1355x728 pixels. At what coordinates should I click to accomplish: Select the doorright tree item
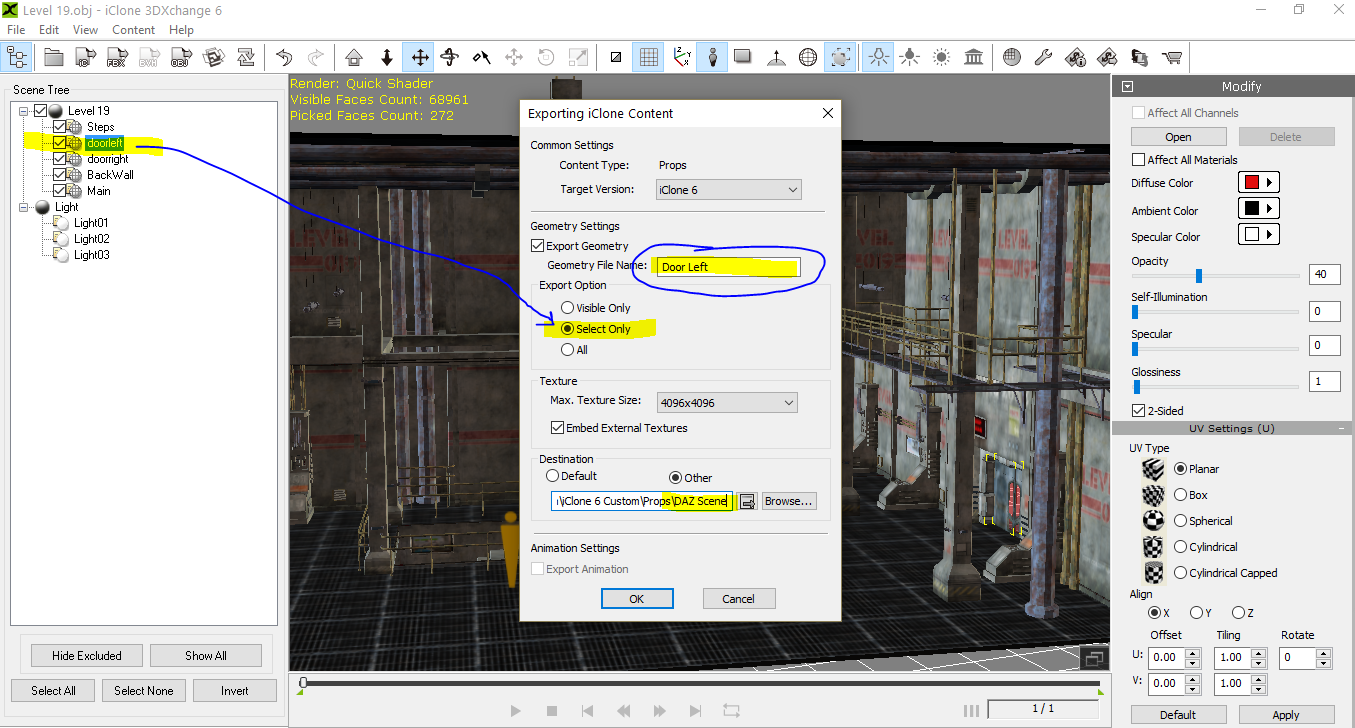[x=107, y=159]
